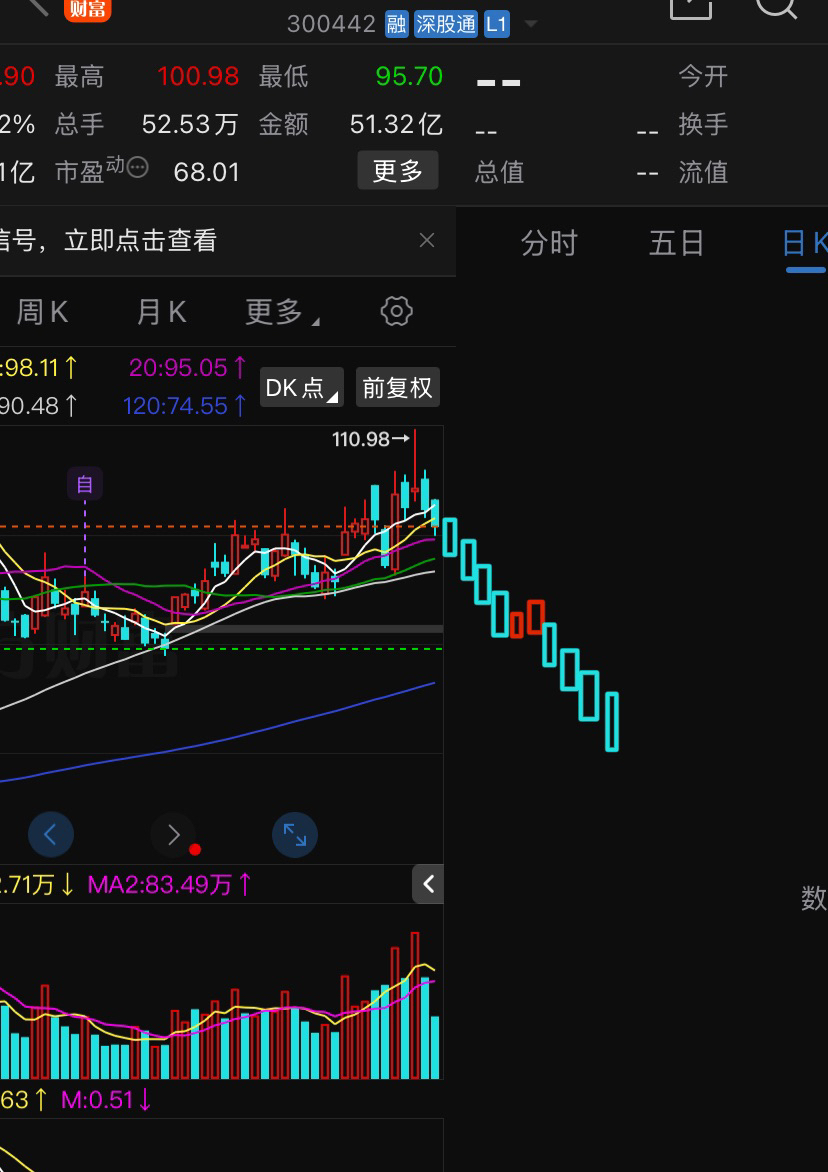
Task: Open stock code 300442 dropdown arrow
Action: [x=531, y=25]
